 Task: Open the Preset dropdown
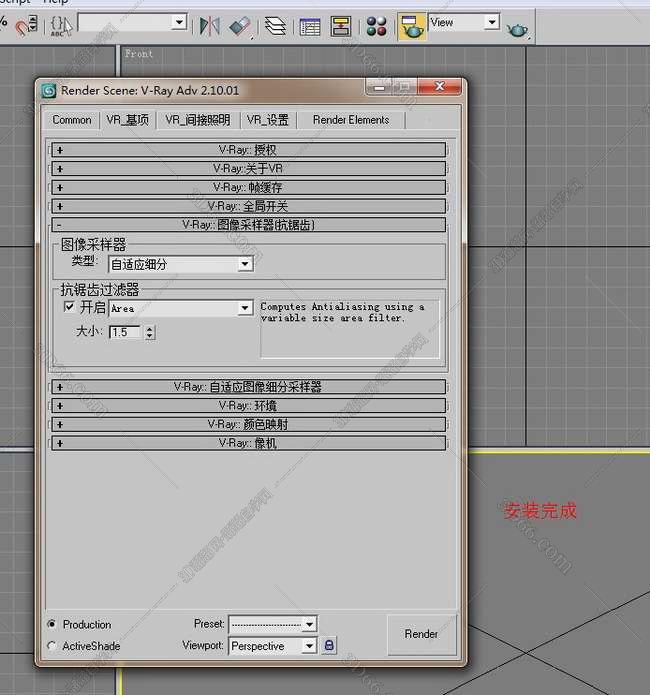coord(273,625)
